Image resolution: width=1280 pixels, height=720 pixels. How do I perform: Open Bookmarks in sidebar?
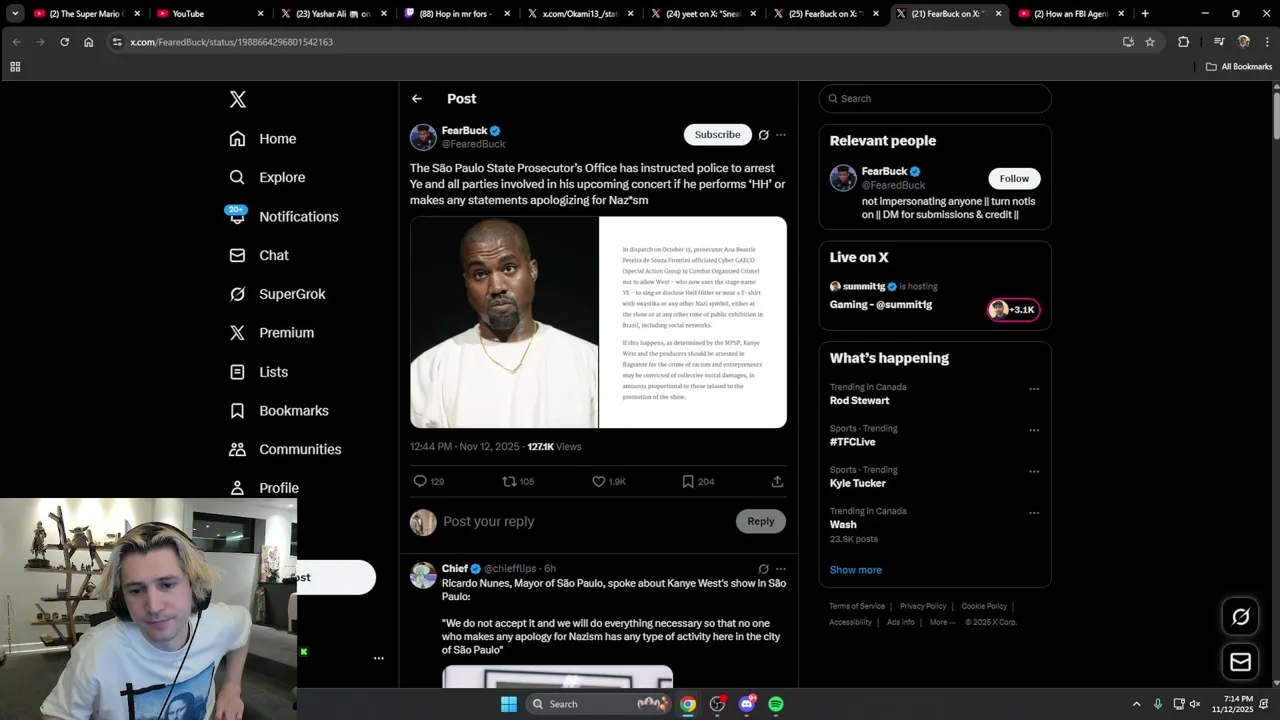(278, 411)
